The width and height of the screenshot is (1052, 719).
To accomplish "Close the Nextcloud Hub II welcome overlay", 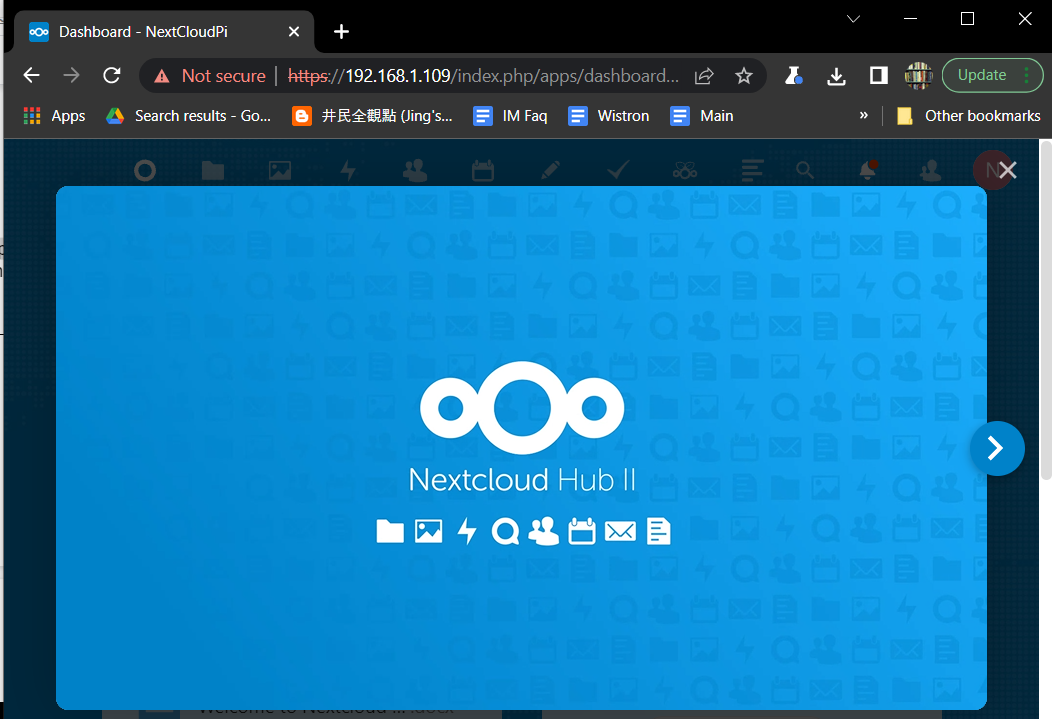I will point(1007,170).
